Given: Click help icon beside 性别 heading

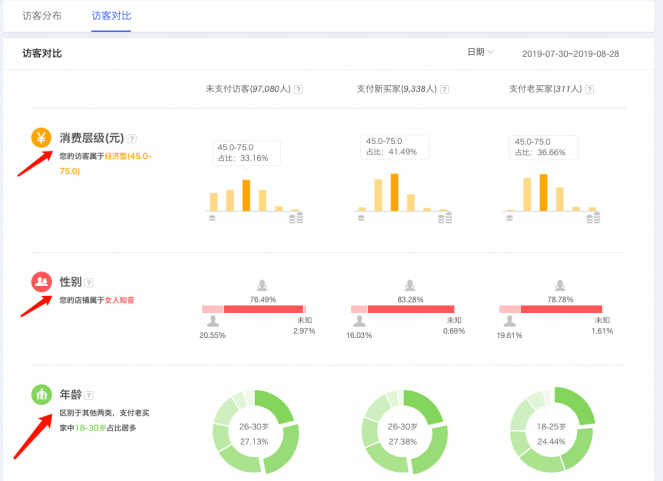Looking at the screenshot, I should click(89, 283).
